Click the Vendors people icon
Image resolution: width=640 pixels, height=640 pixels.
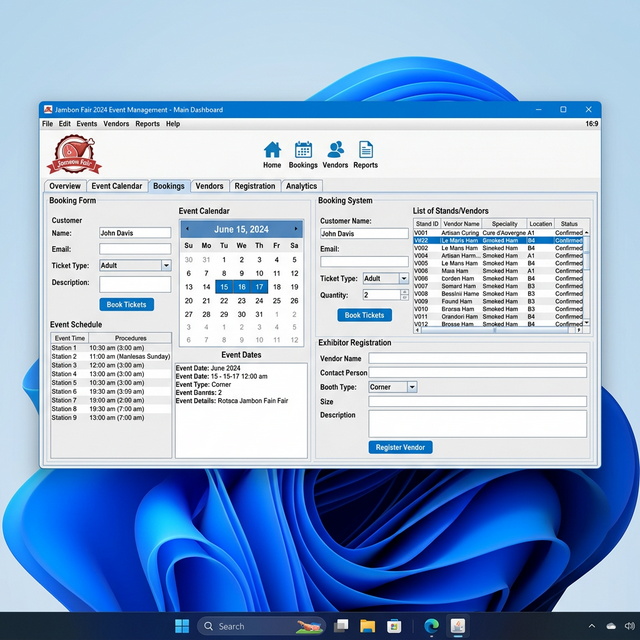click(335, 152)
